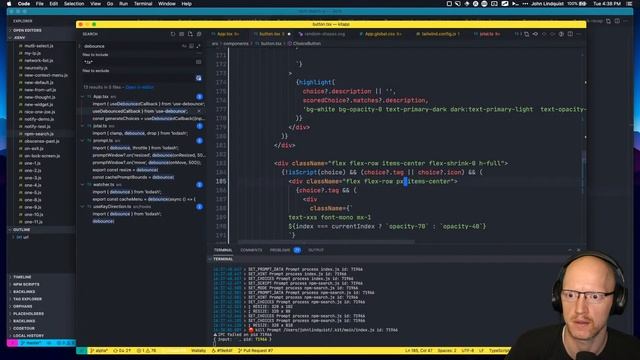Expand the TAG EXPLORER section
The image size is (640, 360).
pos(26,299)
